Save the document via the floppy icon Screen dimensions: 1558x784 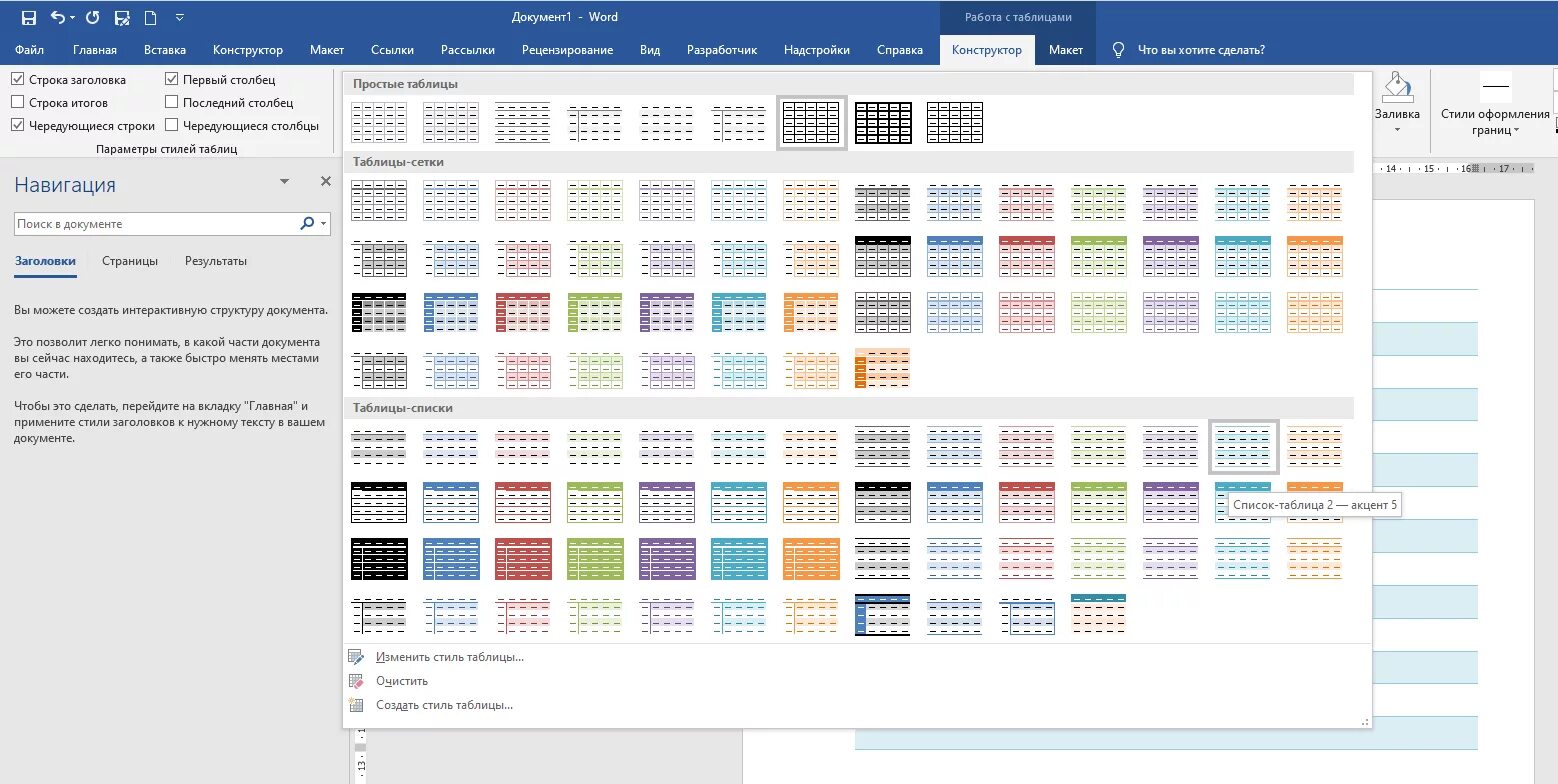click(x=29, y=18)
